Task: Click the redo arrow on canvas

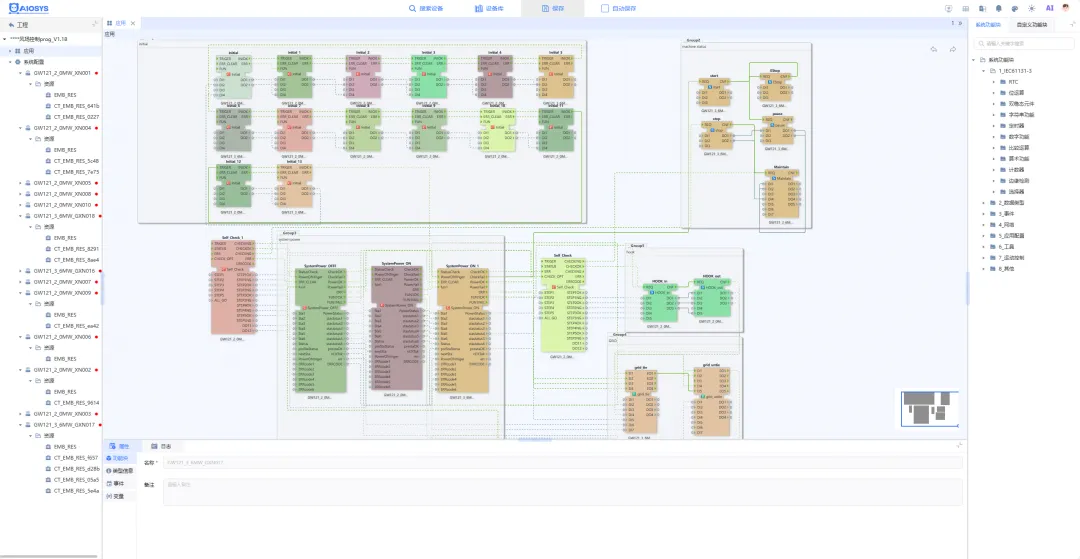Action: tap(953, 49)
